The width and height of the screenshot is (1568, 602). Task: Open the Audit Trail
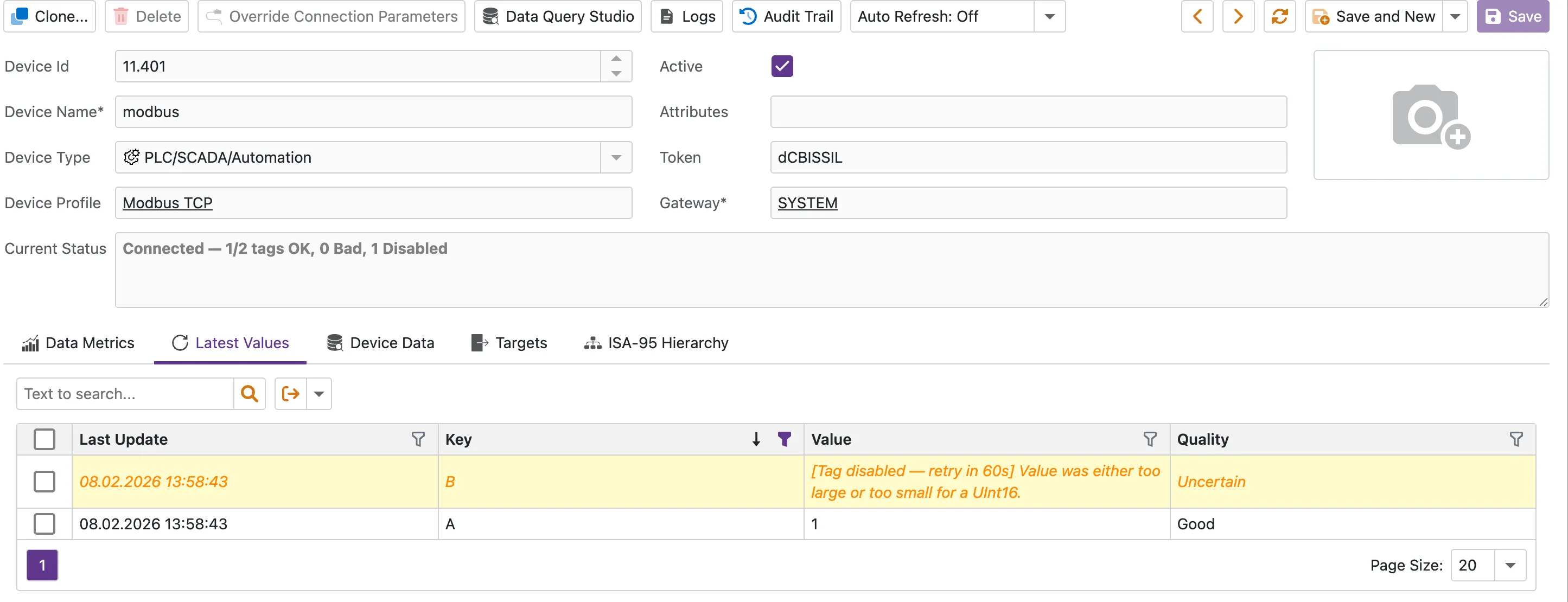(786, 16)
